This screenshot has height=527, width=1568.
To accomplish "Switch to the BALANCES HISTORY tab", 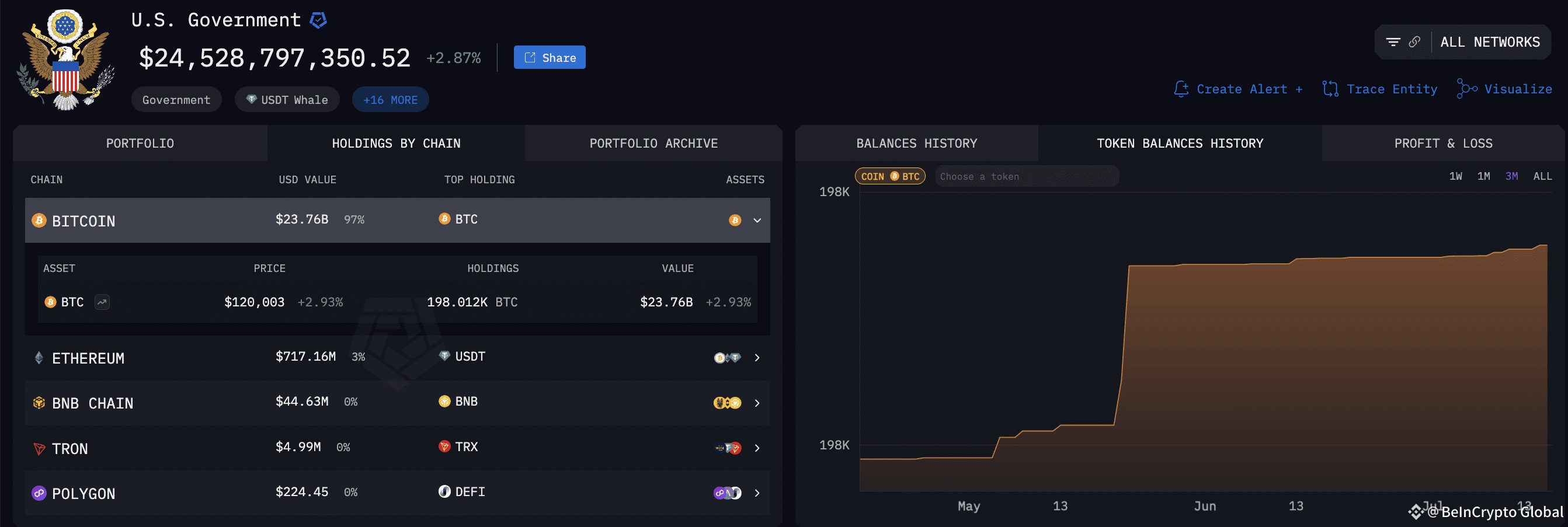I will pyautogui.click(x=917, y=143).
